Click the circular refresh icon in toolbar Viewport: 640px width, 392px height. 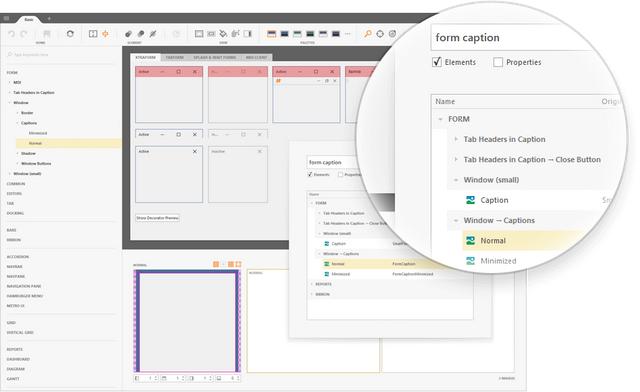tap(70, 34)
